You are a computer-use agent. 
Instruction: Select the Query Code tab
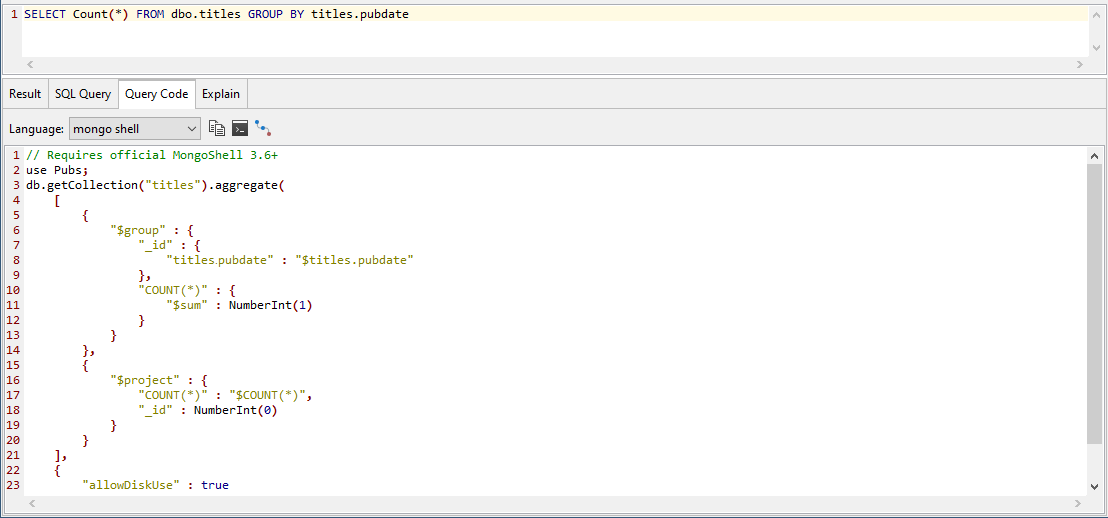click(156, 94)
